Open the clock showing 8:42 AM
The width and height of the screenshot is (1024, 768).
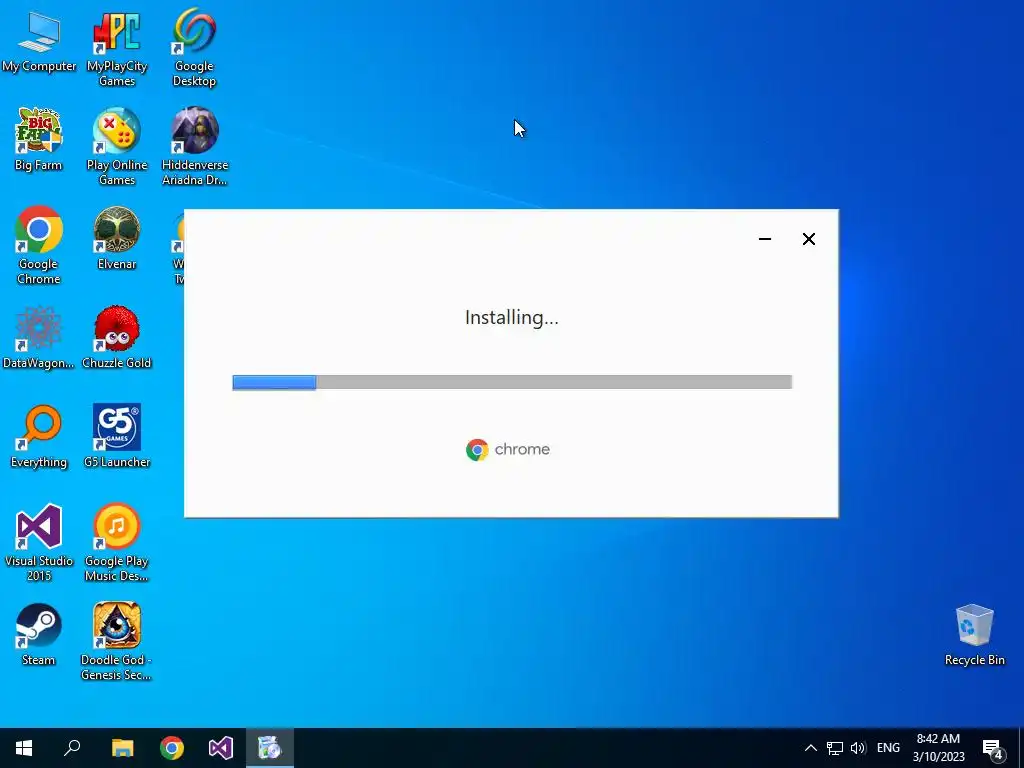pyautogui.click(x=938, y=748)
